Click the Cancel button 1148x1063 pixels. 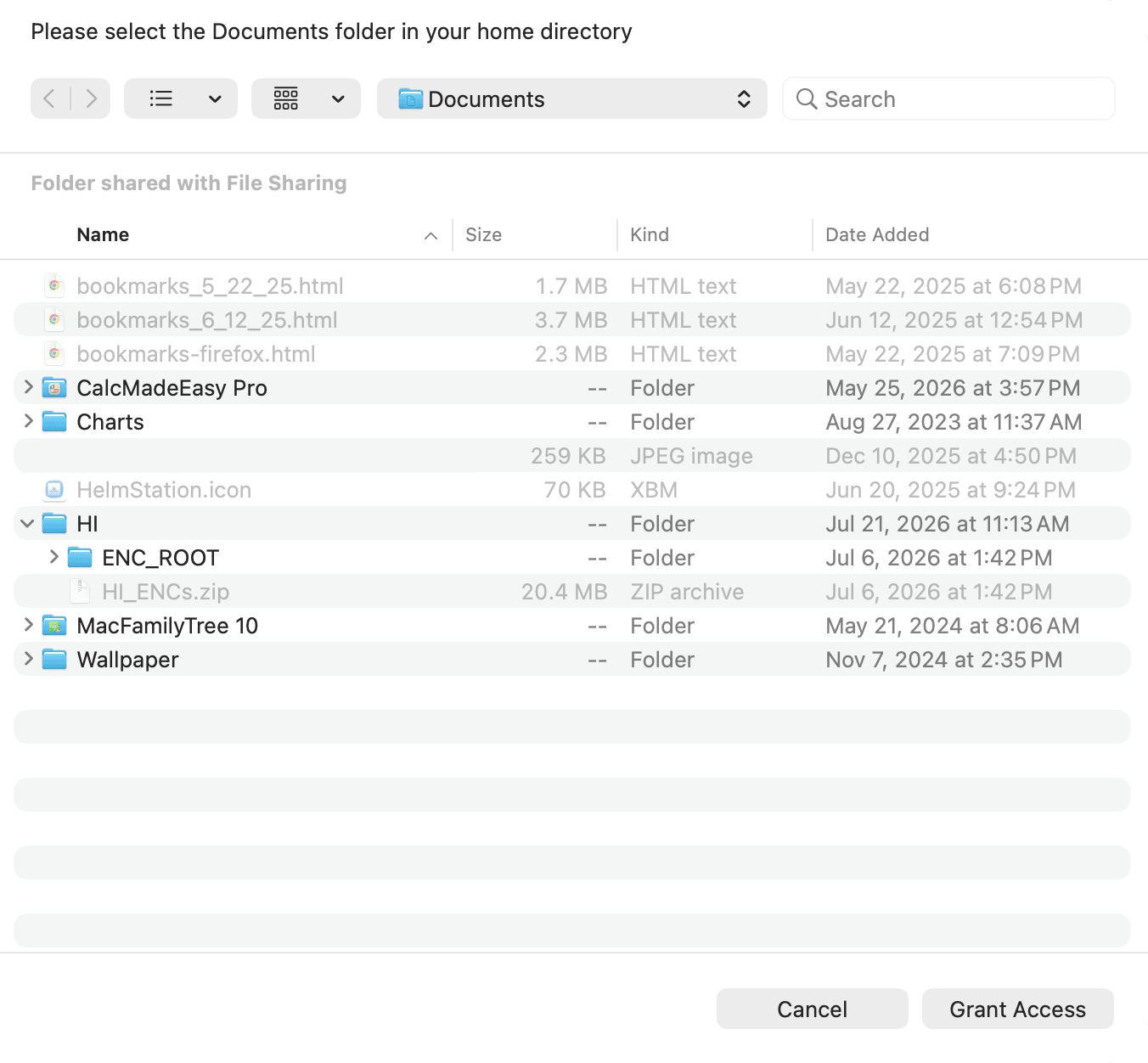click(812, 1009)
